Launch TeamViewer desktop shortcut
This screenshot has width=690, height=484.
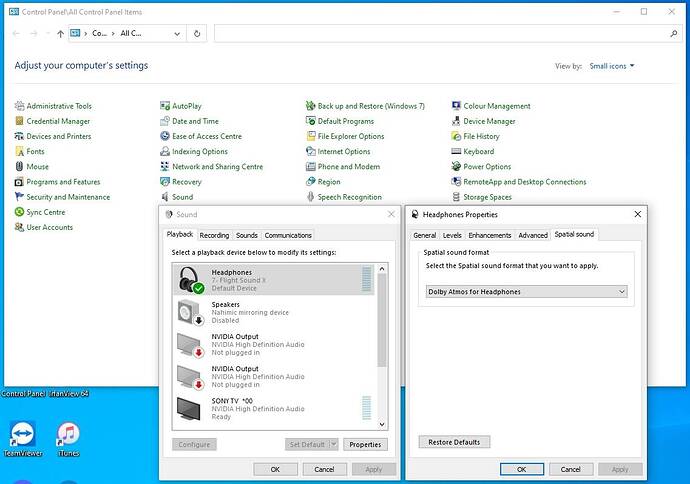pos(23,439)
